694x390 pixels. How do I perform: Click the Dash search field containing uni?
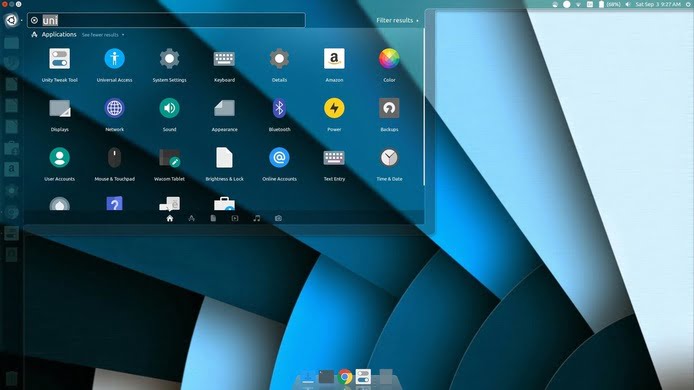pos(166,20)
